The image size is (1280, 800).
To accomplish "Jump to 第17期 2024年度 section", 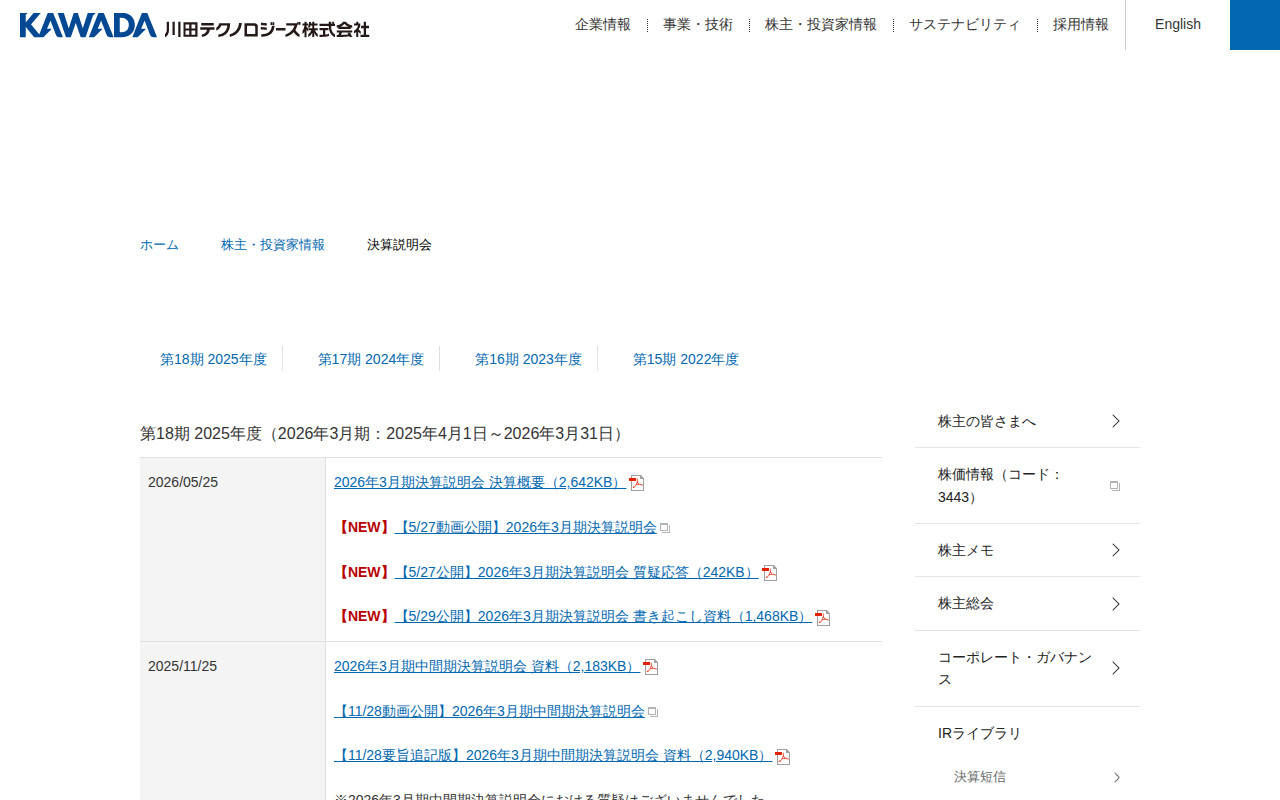I will (371, 359).
